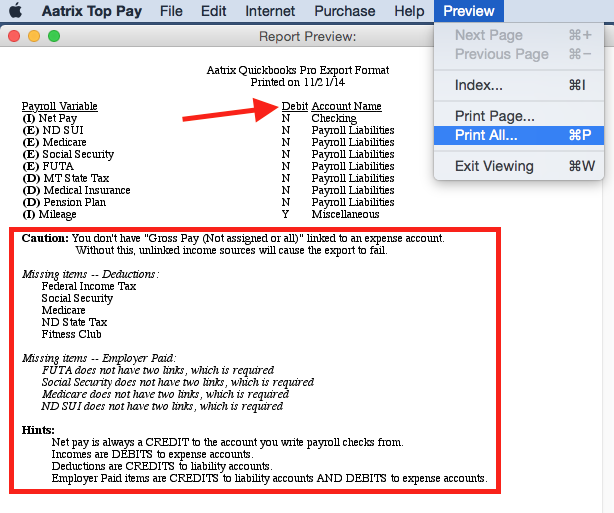Click the Deductions are CREDITS hint
Viewport: 614px width, 513px height.
tap(162, 467)
